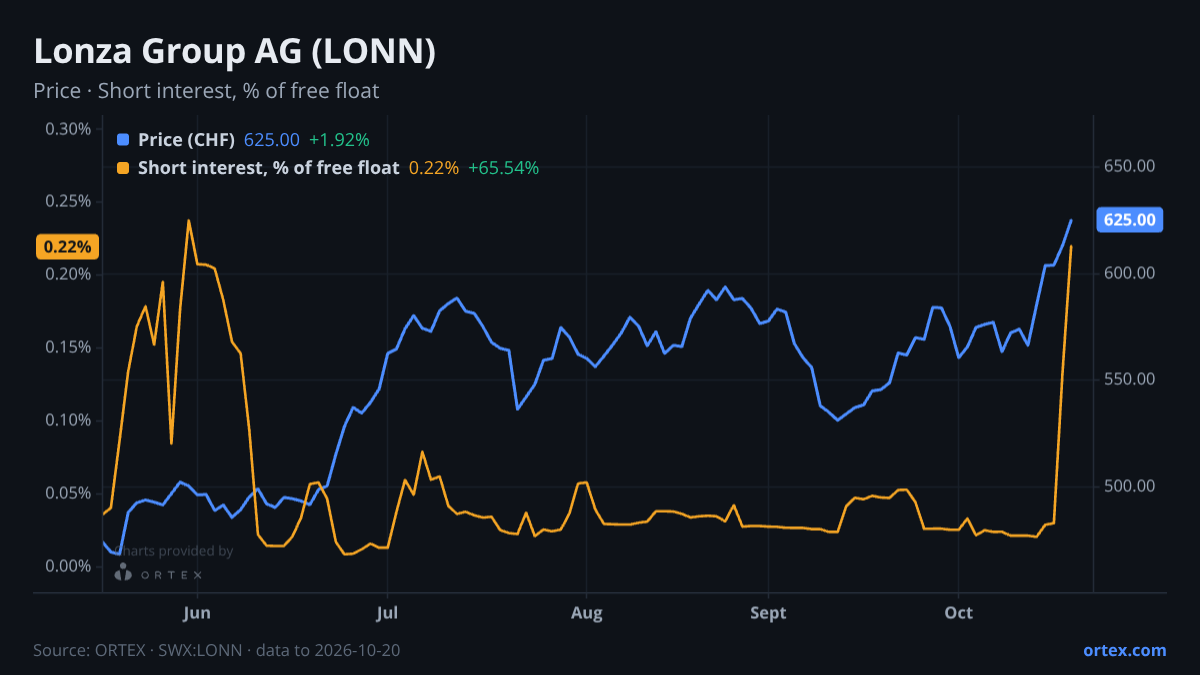Click the Aug x-axis label
The height and width of the screenshot is (675, 1200).
[587, 613]
